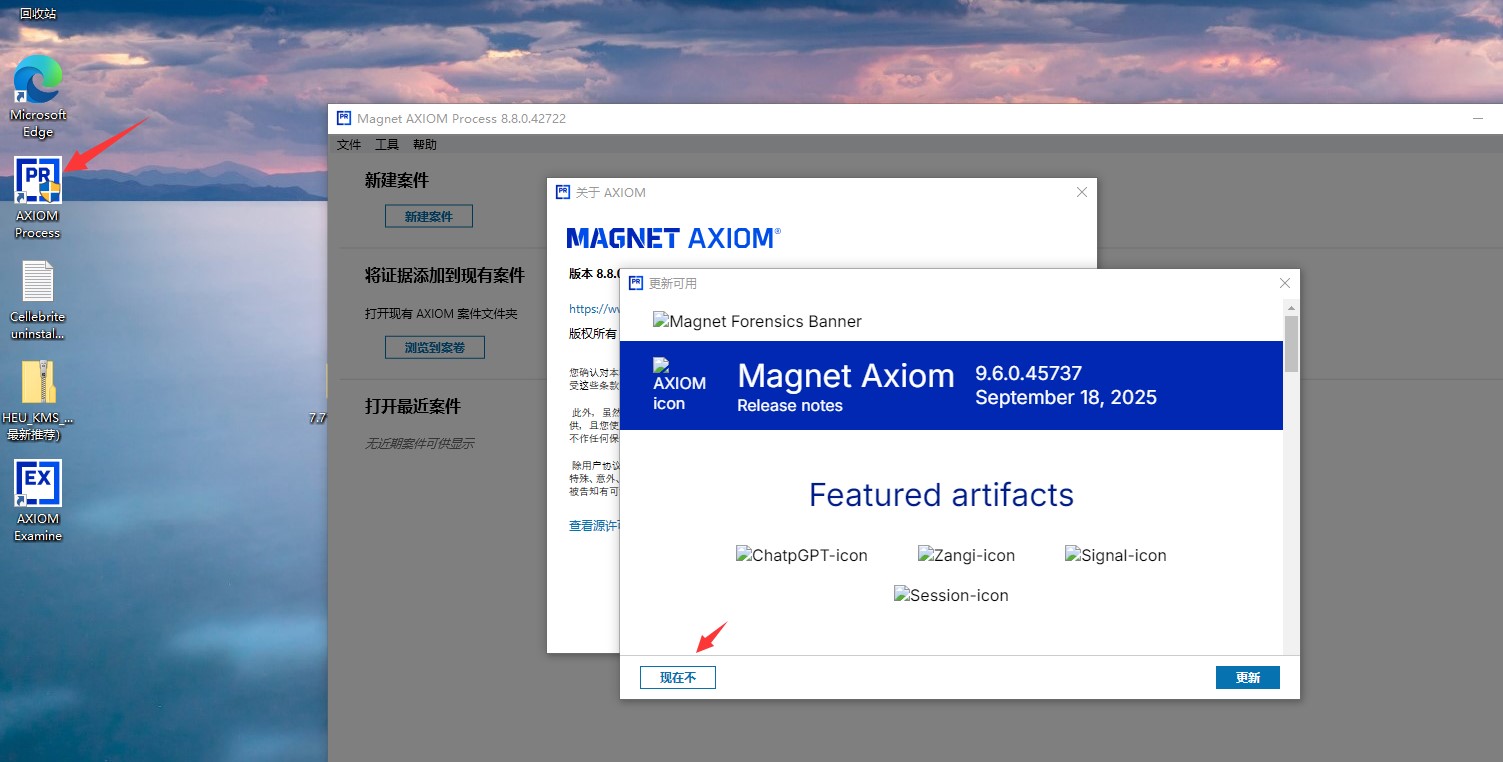1503x762 pixels.
Task: Click the 无近期案件可供显示 message
Action: click(x=419, y=443)
